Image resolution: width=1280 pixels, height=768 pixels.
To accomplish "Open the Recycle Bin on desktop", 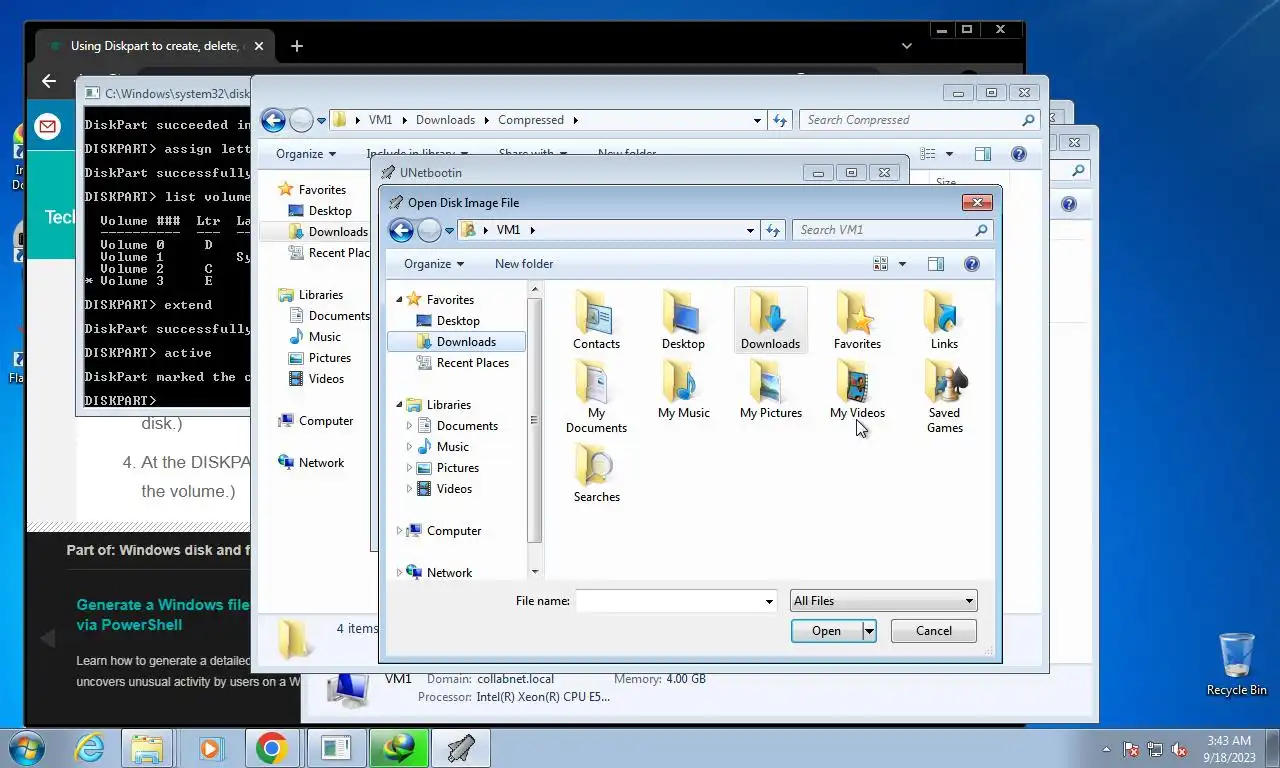I will point(1237,663).
